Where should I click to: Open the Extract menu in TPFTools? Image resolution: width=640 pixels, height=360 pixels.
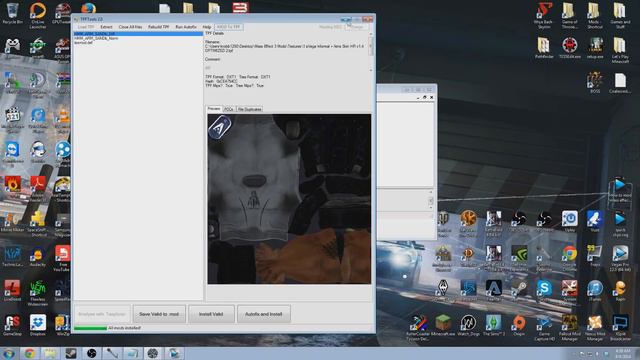pos(106,27)
